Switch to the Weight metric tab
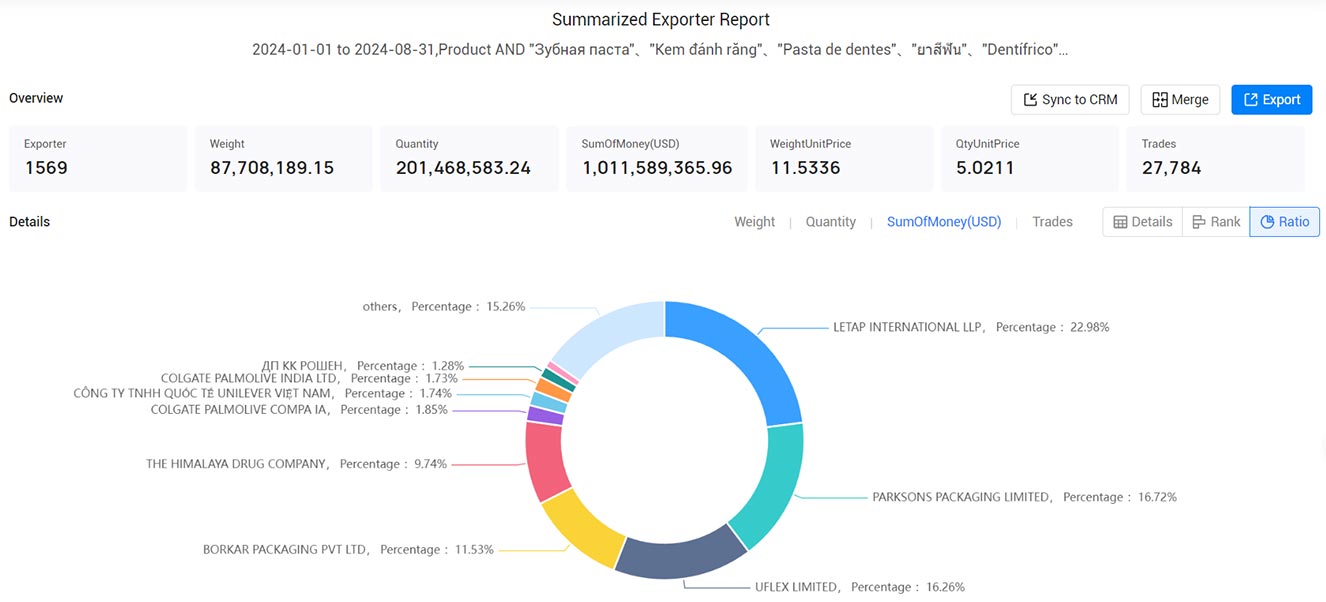Viewport: 1326px width, 602px height. click(754, 222)
